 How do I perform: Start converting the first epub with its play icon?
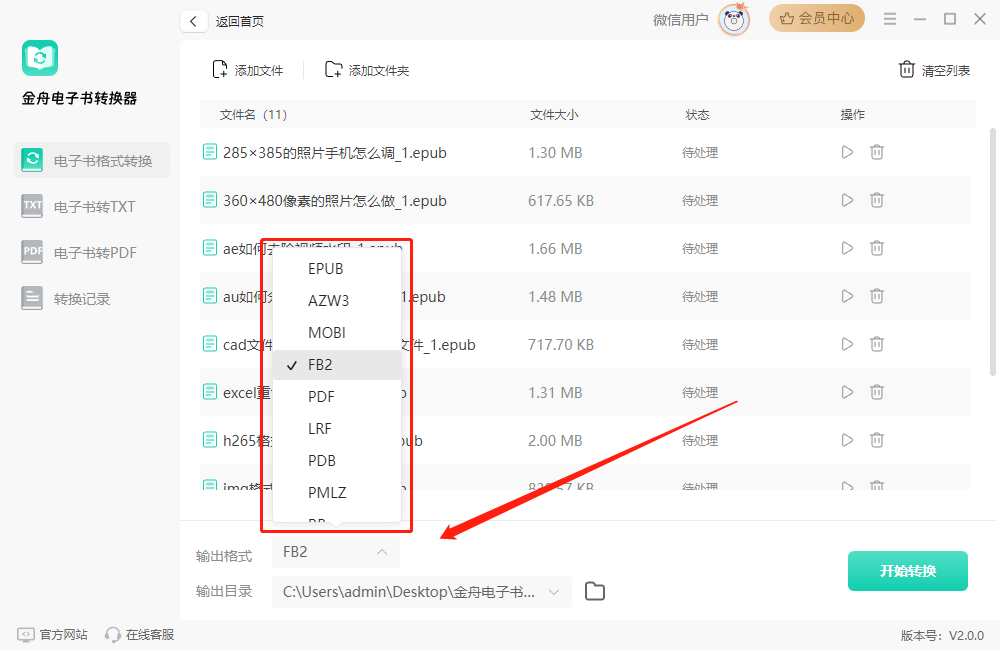(847, 152)
